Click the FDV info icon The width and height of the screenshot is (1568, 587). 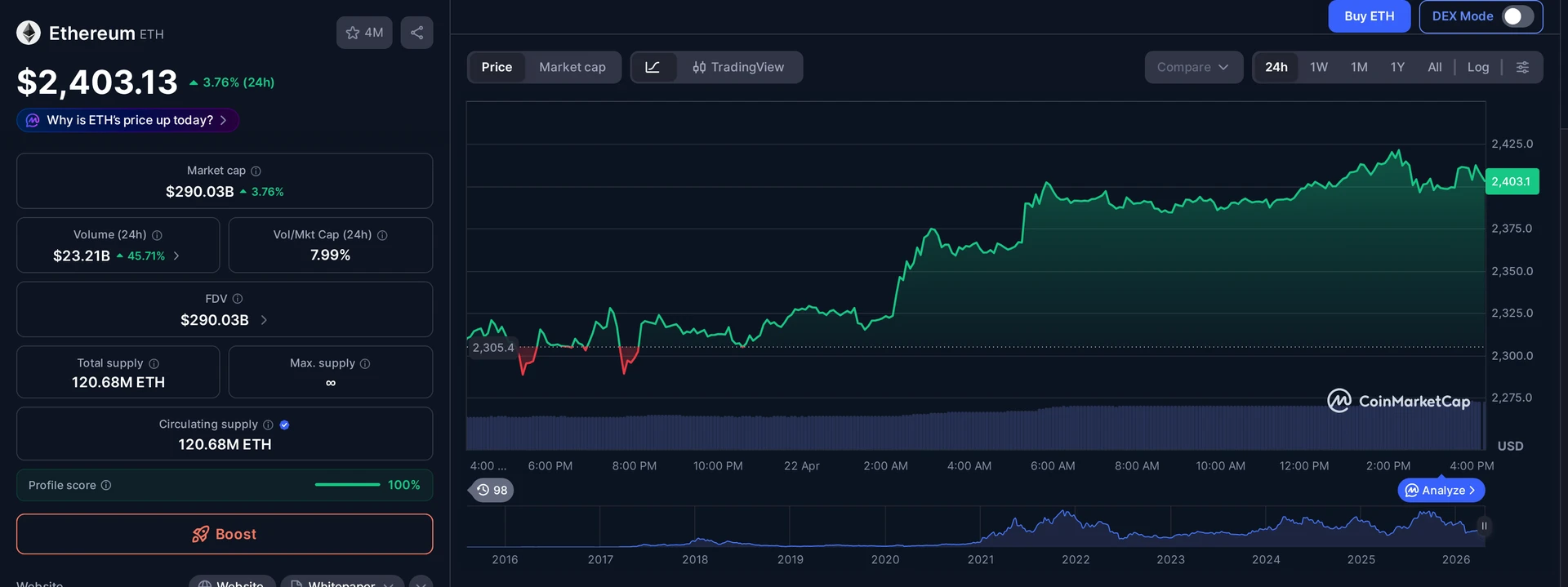click(238, 299)
